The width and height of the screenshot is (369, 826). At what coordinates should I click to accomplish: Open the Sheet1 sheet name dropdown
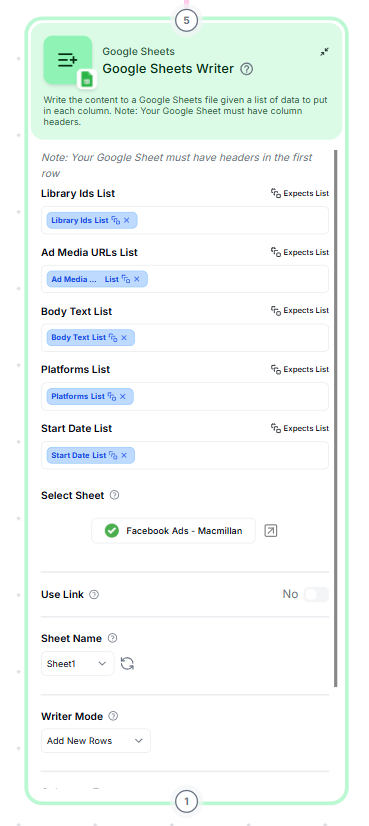click(x=77, y=664)
